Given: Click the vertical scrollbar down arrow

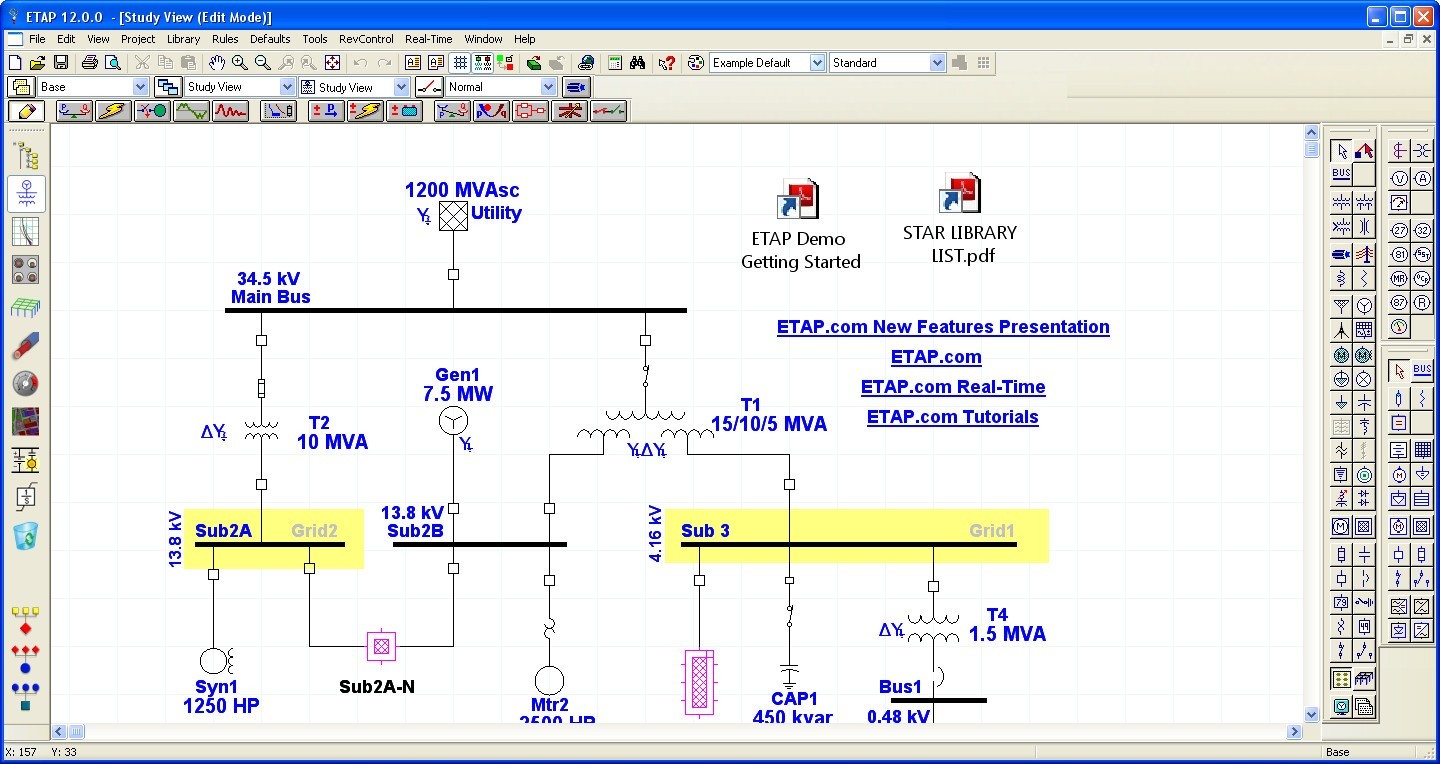Looking at the screenshot, I should click(x=1312, y=715).
